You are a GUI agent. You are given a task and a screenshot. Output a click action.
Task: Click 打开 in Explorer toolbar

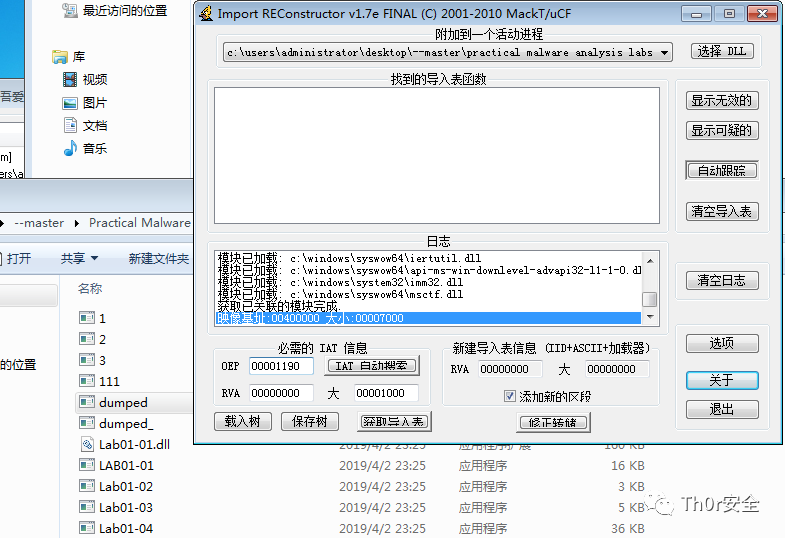pos(19,258)
